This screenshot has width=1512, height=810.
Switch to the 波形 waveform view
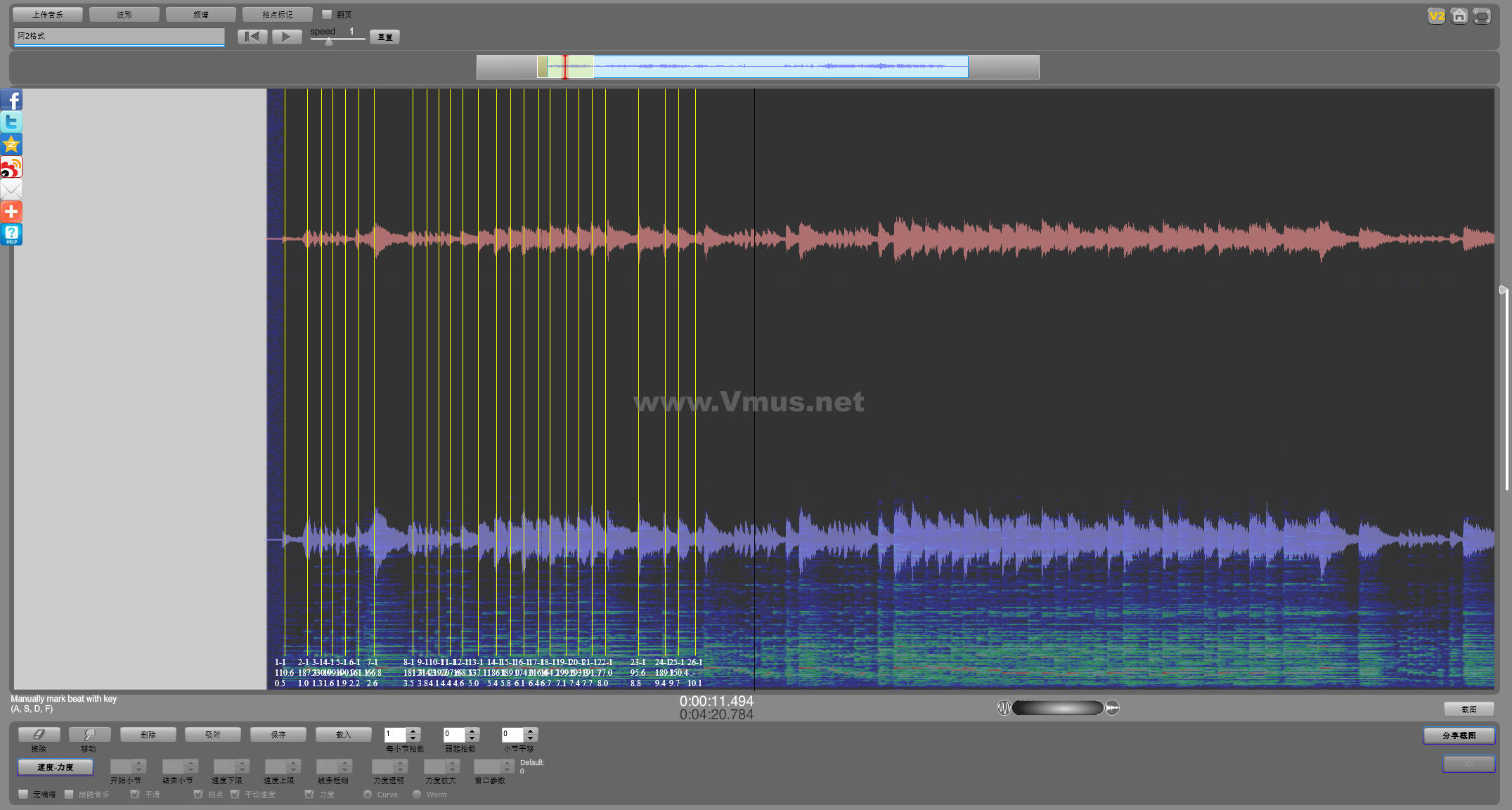(x=124, y=14)
